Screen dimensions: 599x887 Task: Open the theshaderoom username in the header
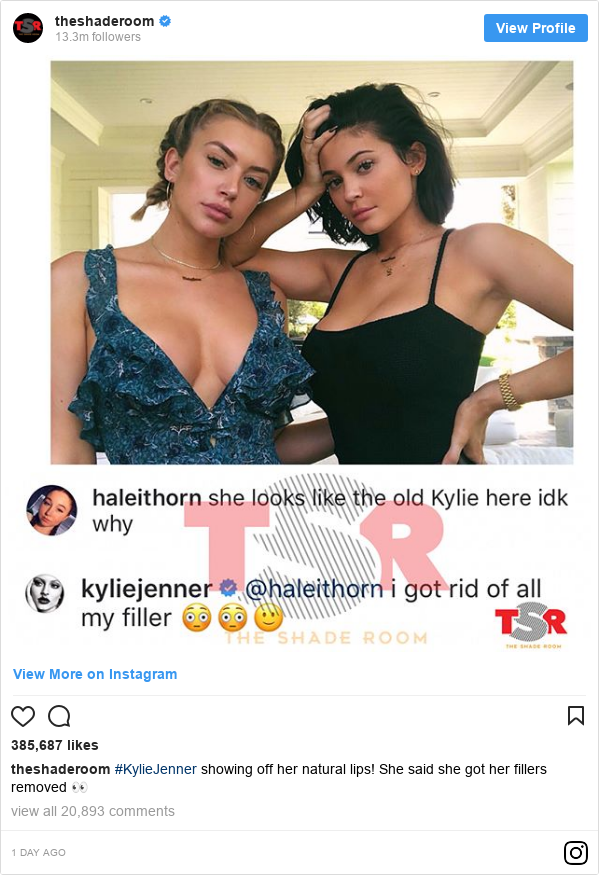[104, 21]
